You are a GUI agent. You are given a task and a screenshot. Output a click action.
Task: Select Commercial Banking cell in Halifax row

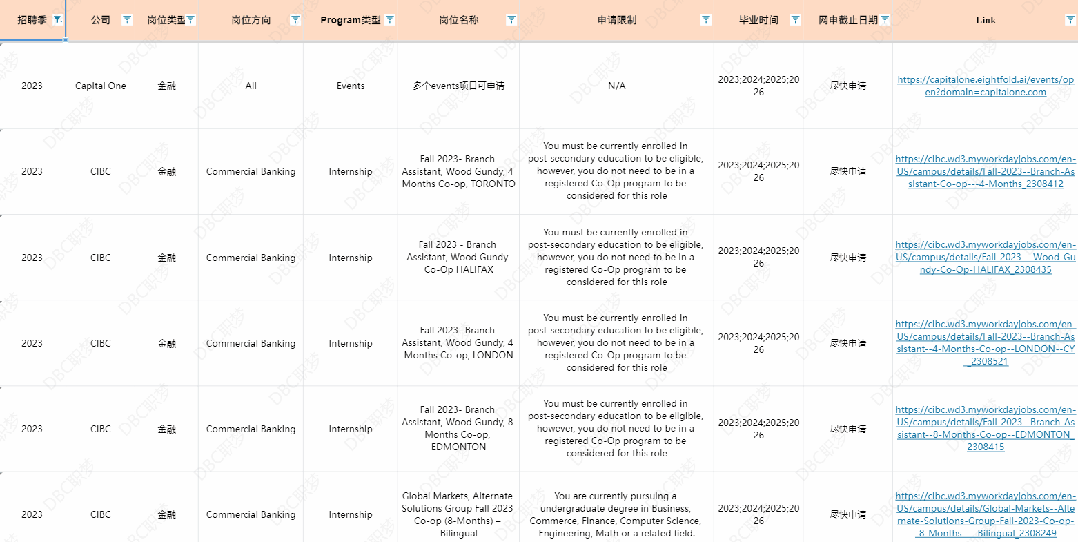(251, 257)
